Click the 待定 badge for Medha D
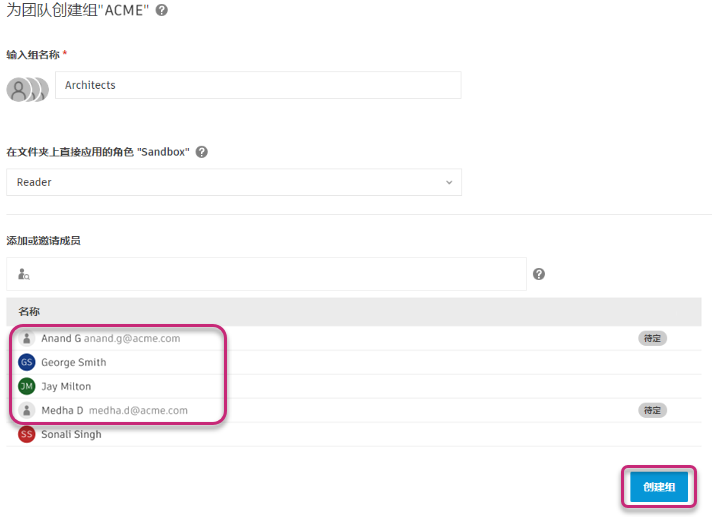The height and width of the screenshot is (519, 712). [652, 410]
